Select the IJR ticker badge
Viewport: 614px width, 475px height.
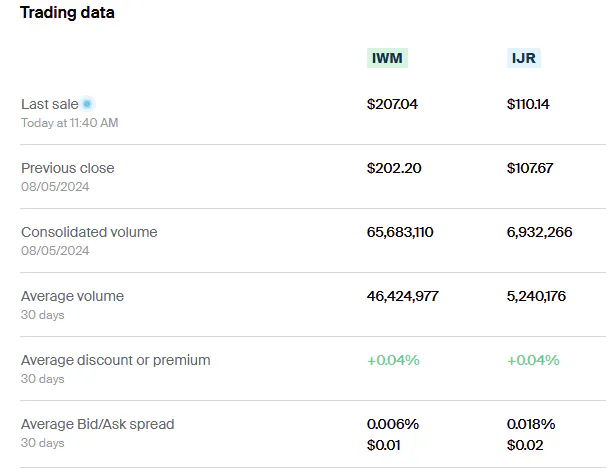coord(524,58)
